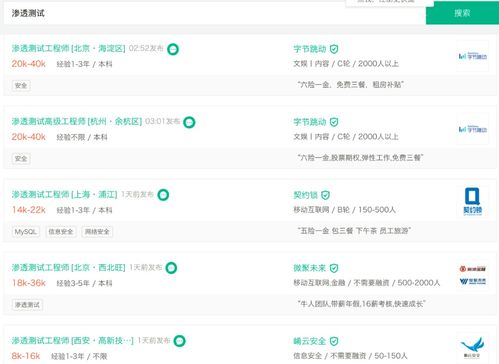This screenshot has width=499, height=364.
Task: Click 20k-40k salary in 海淀区 listing
Action: pyautogui.click(x=29, y=64)
